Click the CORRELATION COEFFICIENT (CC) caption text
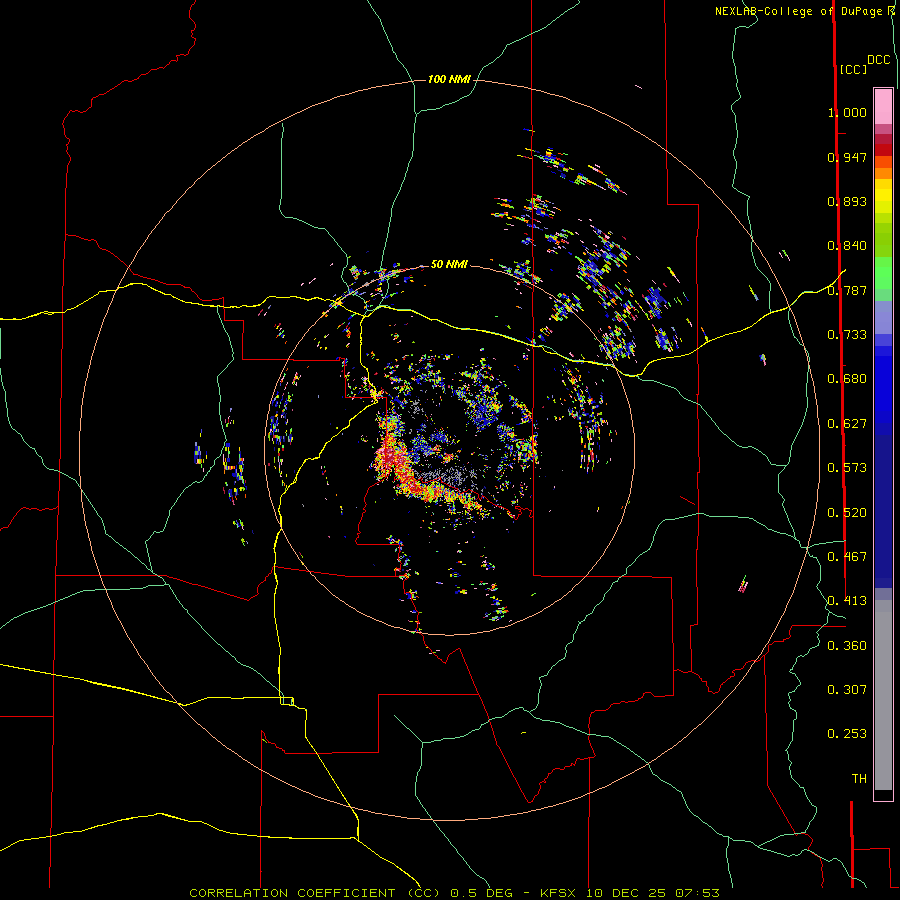This screenshot has width=900, height=900. pos(315,893)
